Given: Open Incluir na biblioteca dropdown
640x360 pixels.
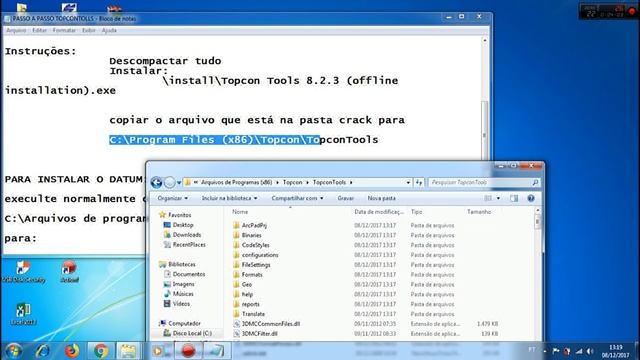Looking at the screenshot, I should click(229, 198).
